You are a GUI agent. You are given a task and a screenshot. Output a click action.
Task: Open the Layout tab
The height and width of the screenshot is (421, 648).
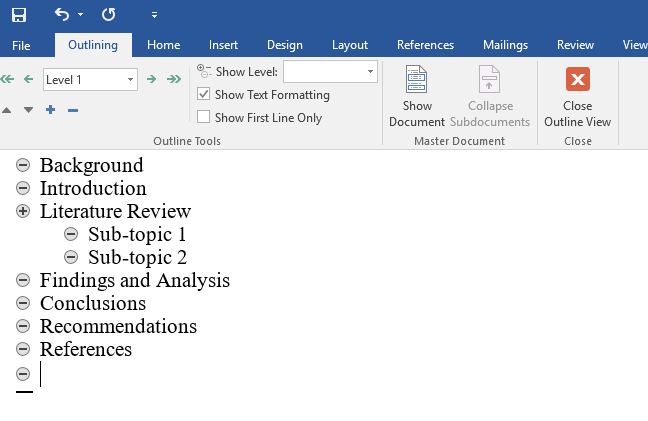tap(350, 45)
